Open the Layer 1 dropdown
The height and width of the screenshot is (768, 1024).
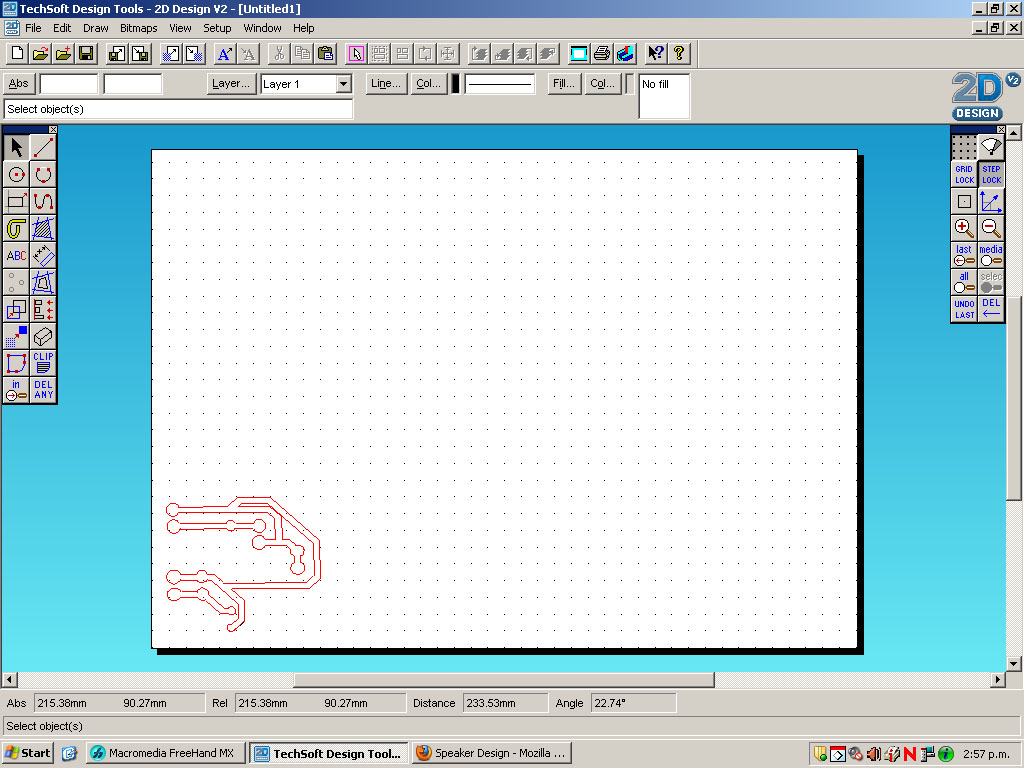(x=343, y=84)
